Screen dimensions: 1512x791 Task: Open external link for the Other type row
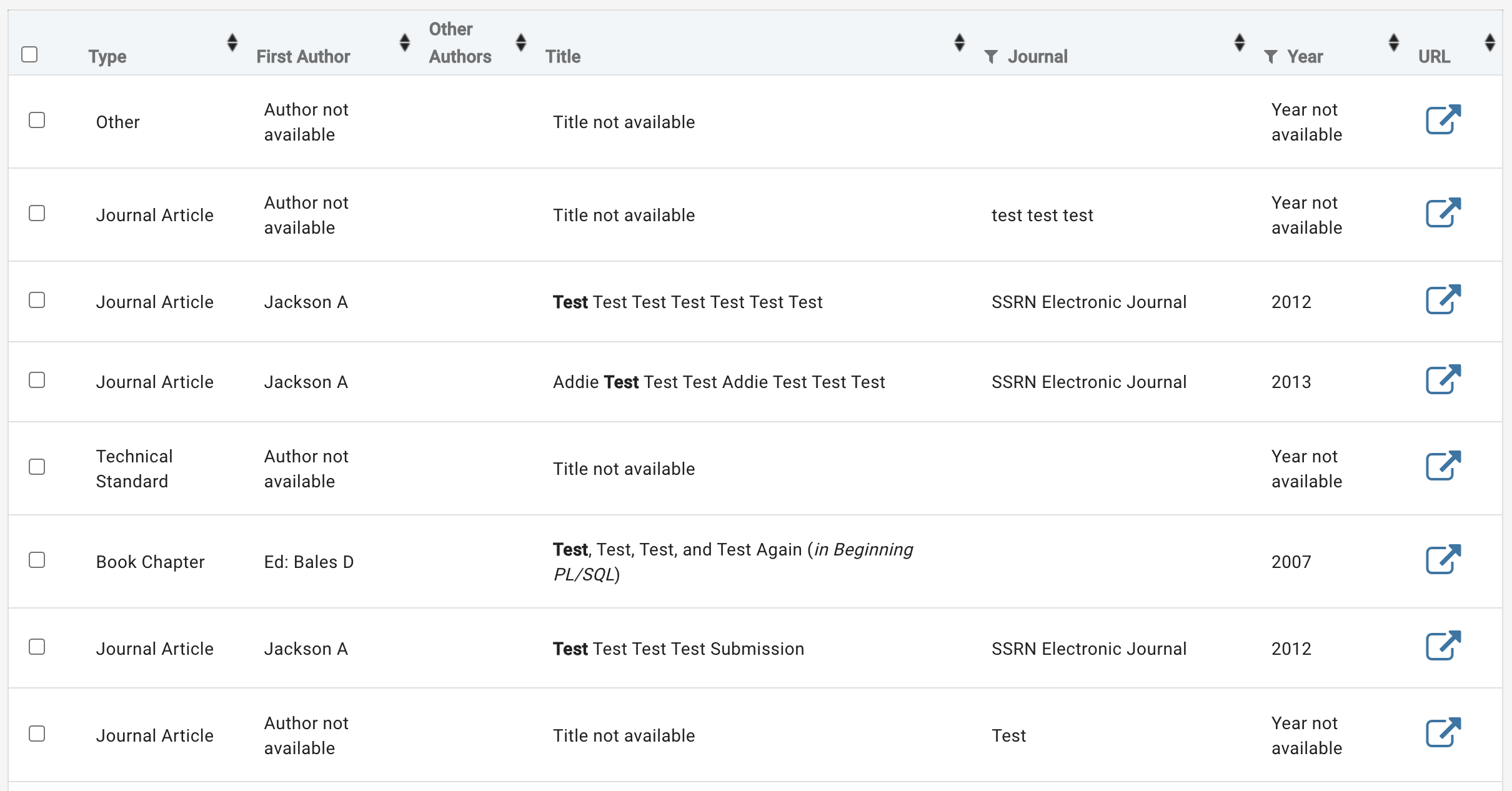point(1443,120)
